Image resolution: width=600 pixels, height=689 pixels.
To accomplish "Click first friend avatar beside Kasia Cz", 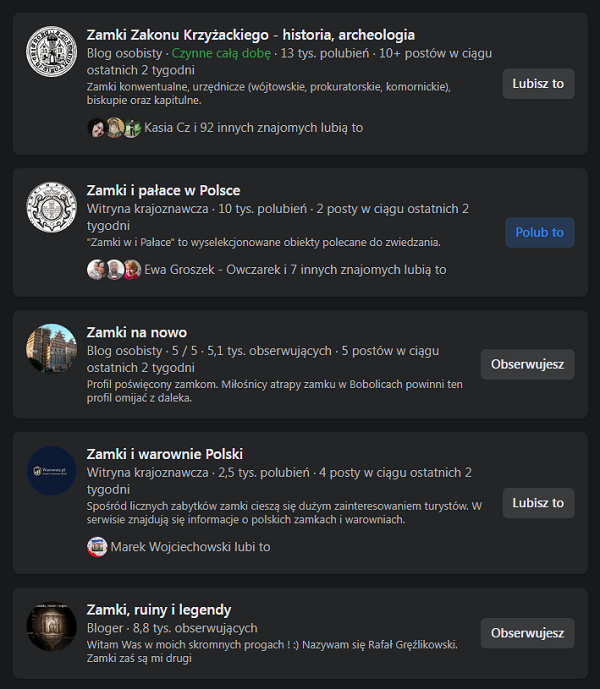I will [x=97, y=128].
